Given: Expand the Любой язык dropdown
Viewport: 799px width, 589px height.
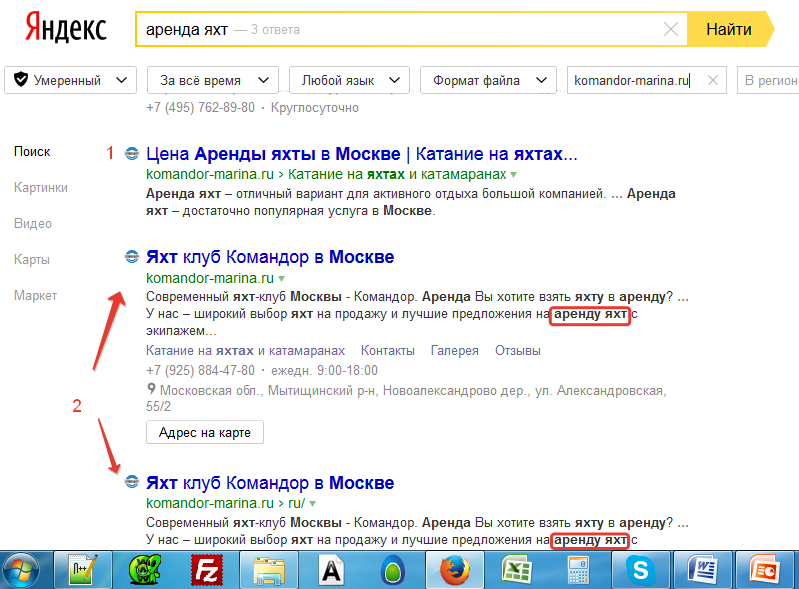Looking at the screenshot, I should coord(349,80).
